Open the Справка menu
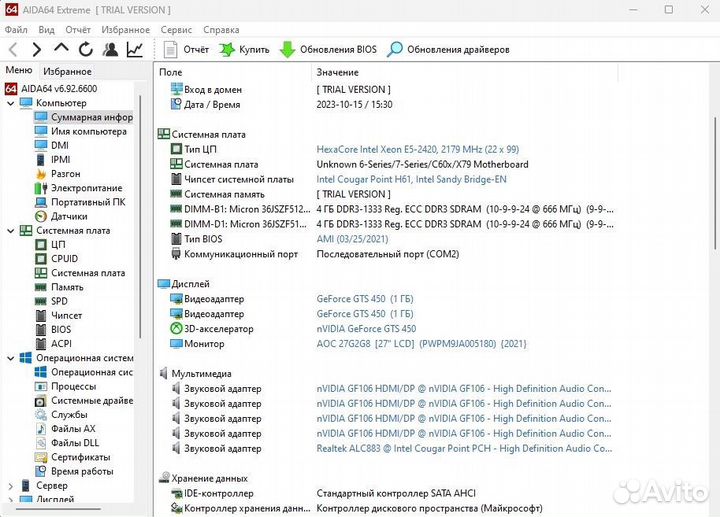The image size is (720, 517). [x=221, y=29]
